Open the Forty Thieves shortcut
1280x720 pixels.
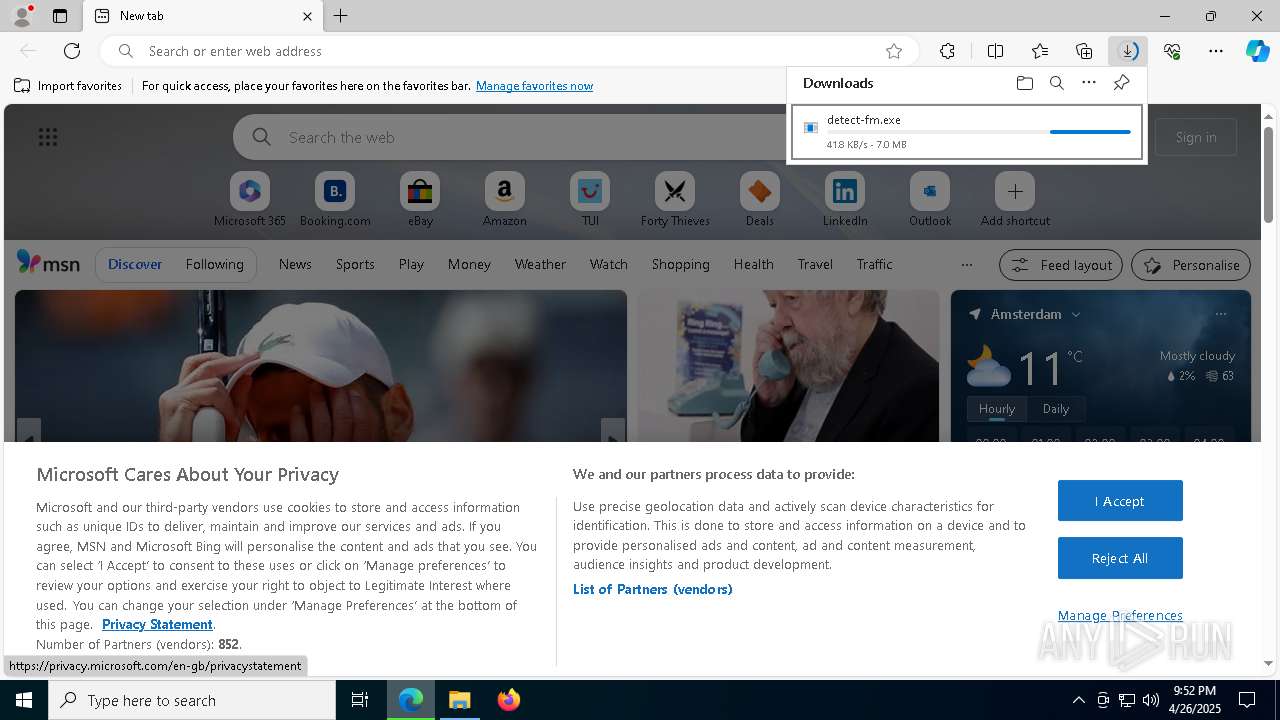675,199
